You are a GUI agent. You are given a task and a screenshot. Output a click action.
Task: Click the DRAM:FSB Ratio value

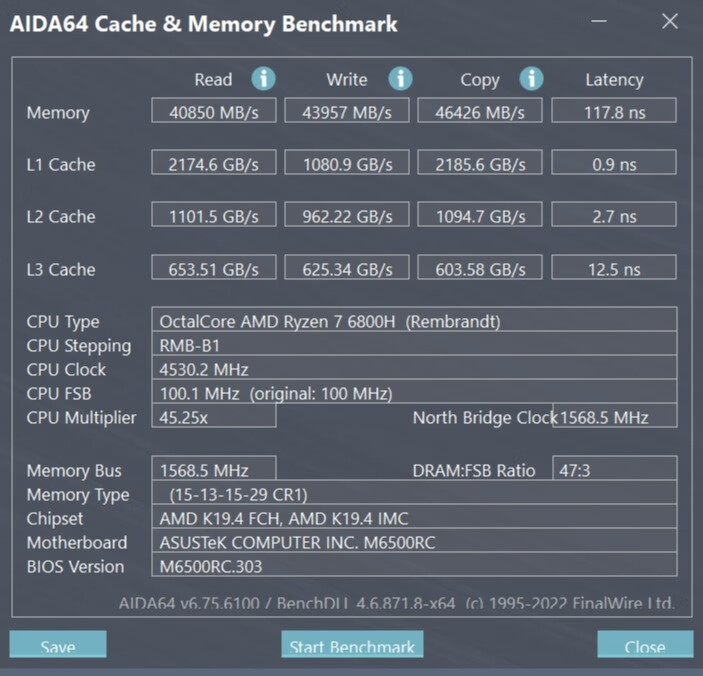click(613, 470)
